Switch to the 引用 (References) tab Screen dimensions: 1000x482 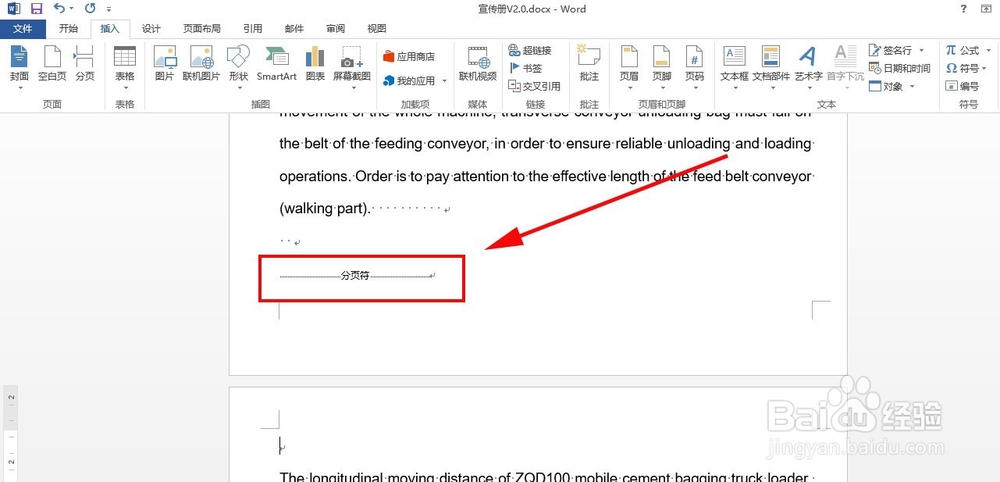(253, 29)
